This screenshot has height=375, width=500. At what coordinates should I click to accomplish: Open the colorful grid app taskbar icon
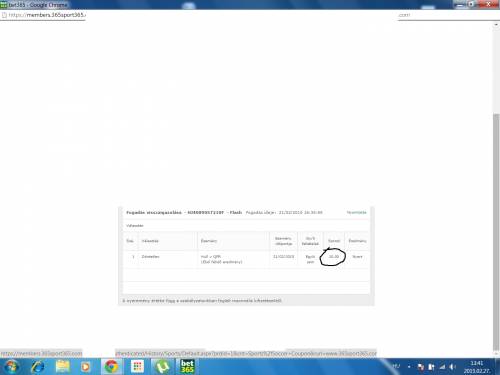137,367
